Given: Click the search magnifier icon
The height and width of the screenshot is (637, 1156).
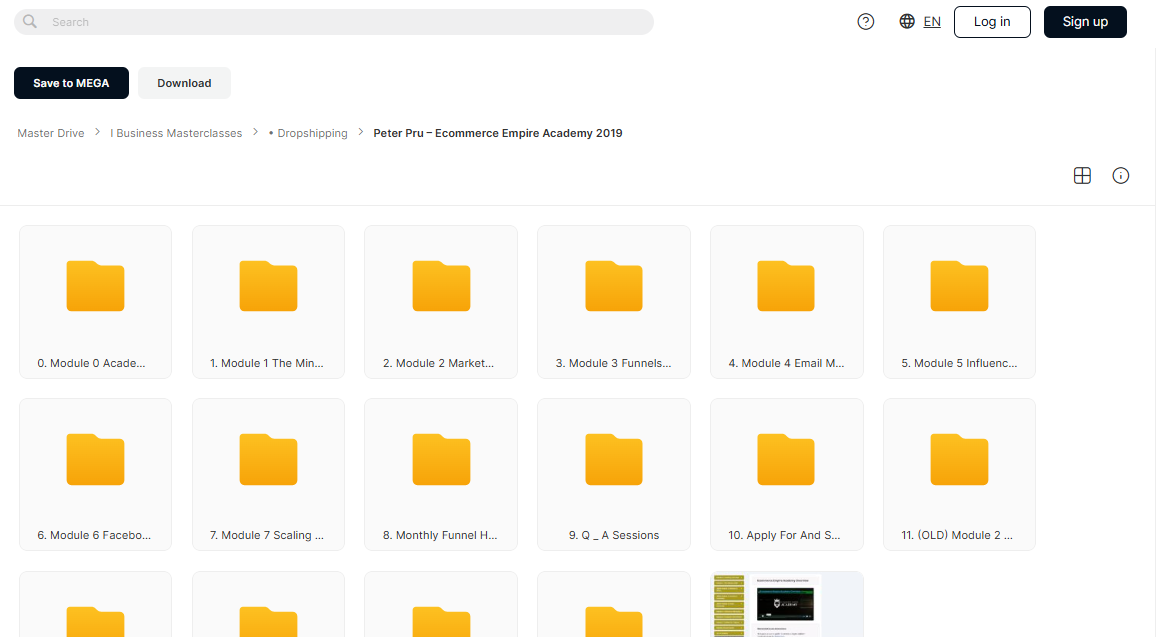Looking at the screenshot, I should [x=29, y=21].
